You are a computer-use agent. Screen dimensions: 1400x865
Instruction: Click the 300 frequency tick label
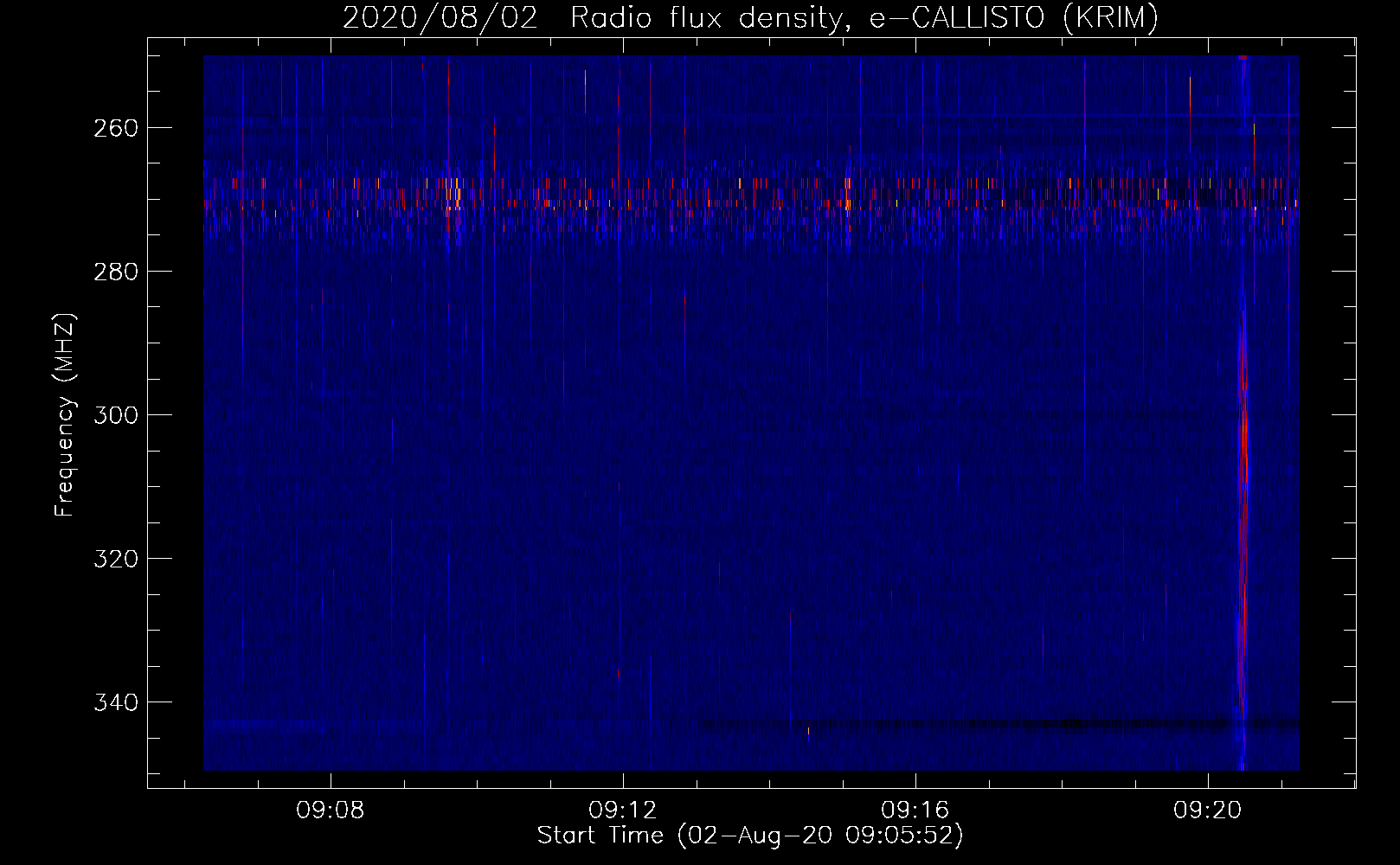click(114, 415)
